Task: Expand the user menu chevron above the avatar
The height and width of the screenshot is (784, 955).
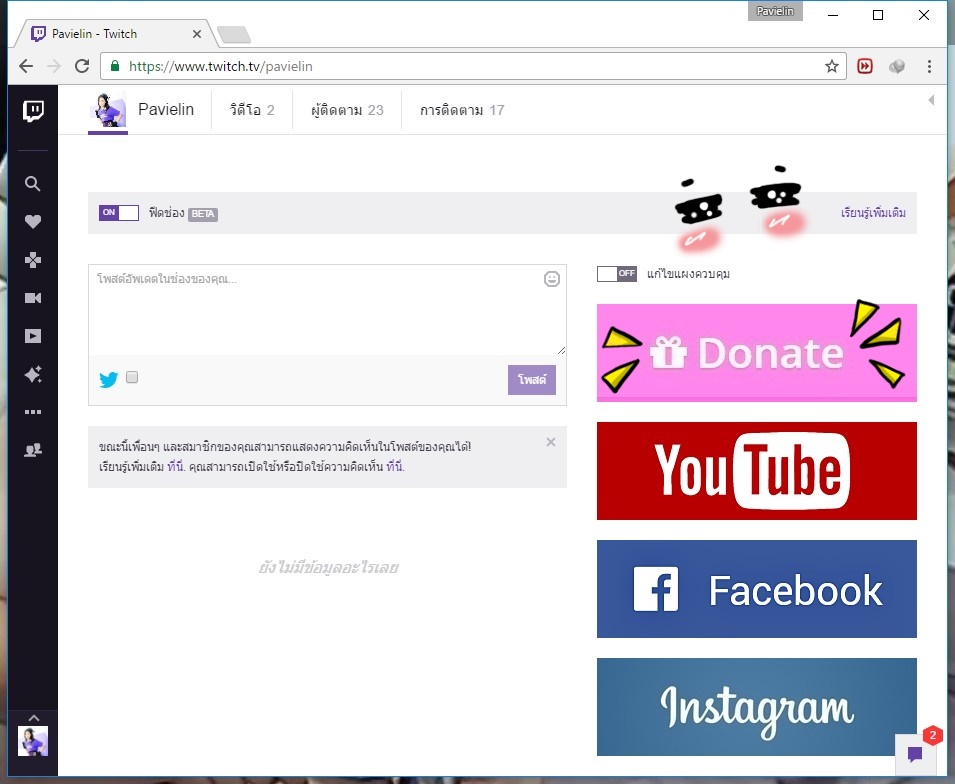Action: (x=33, y=718)
